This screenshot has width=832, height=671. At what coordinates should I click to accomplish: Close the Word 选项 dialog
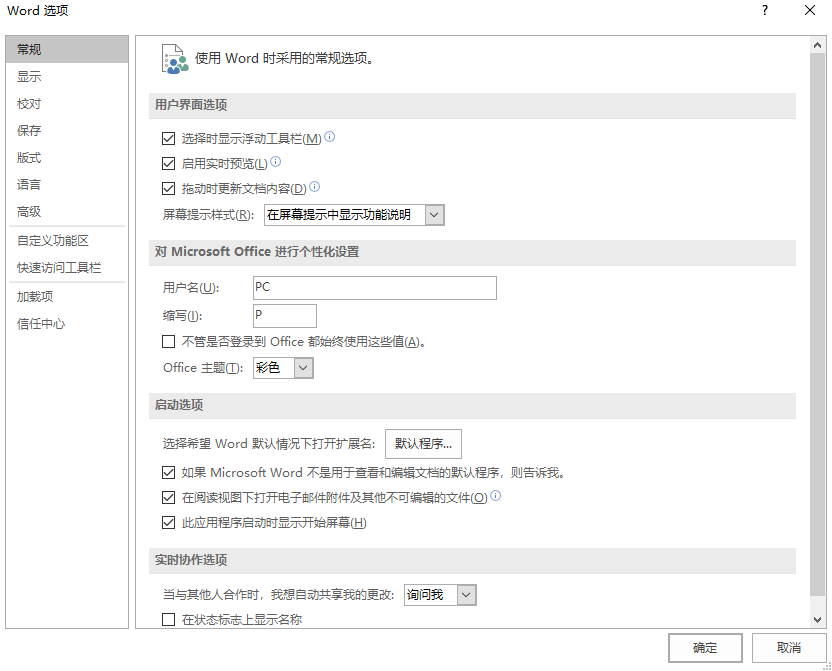[810, 10]
